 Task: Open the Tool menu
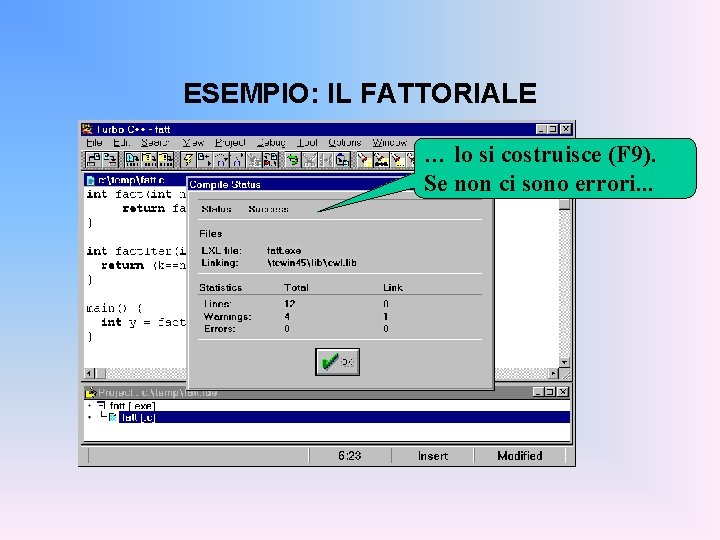click(x=307, y=143)
